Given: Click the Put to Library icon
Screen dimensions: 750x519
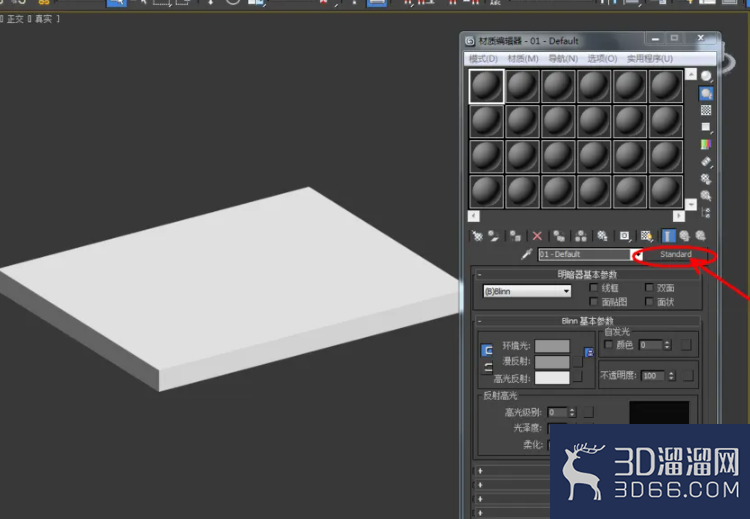Looking at the screenshot, I should pos(602,236).
